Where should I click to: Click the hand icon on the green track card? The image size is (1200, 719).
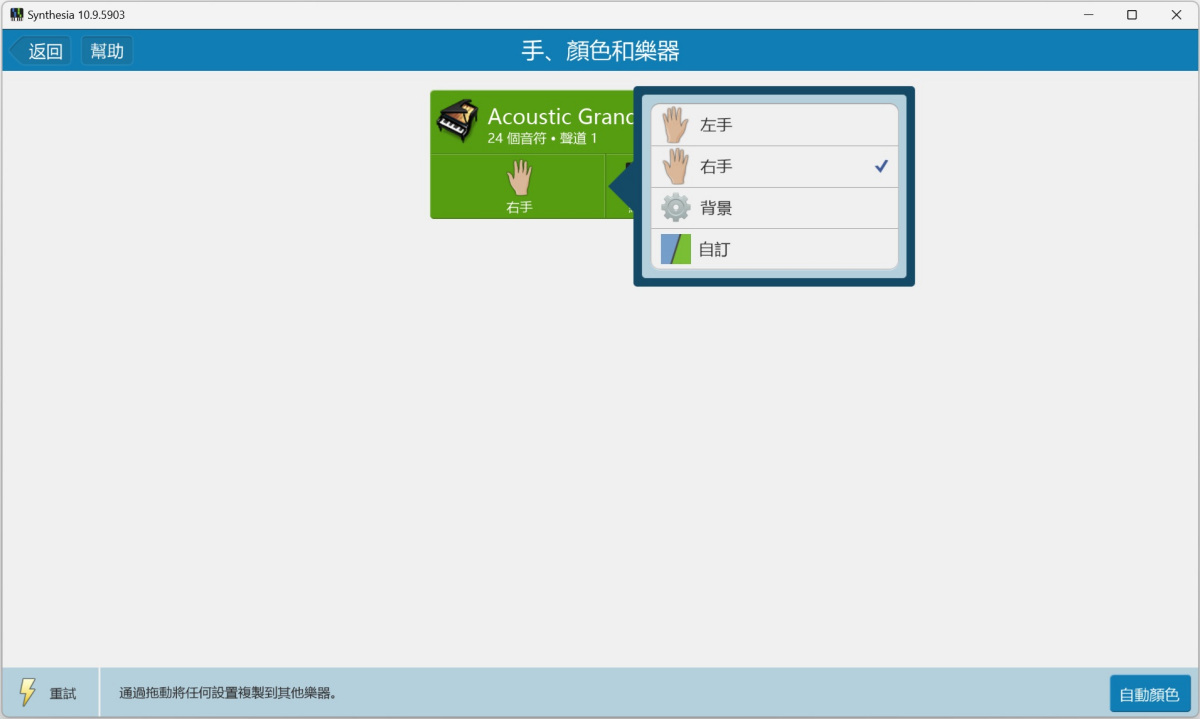point(518,177)
